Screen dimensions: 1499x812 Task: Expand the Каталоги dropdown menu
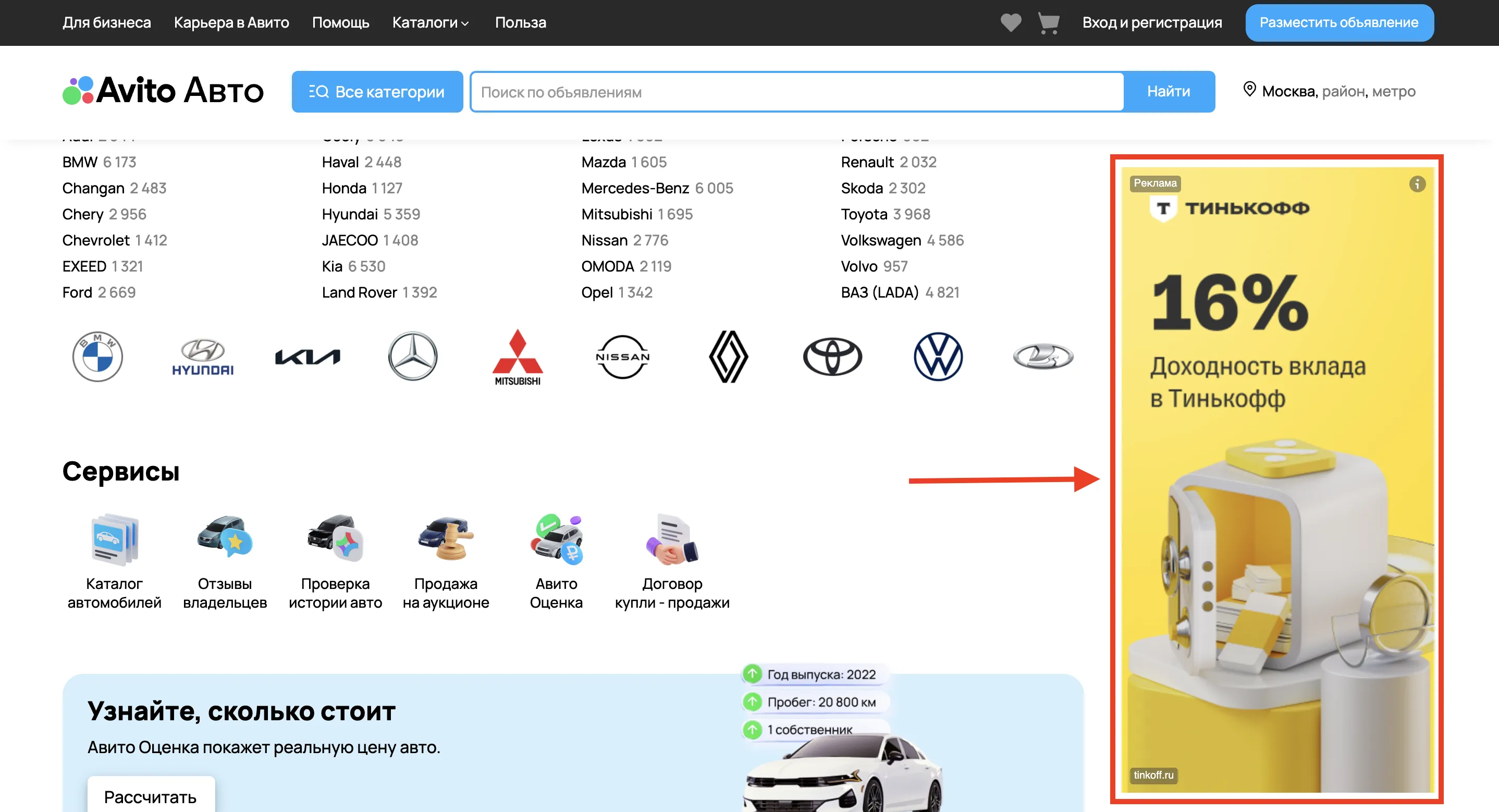431,23
